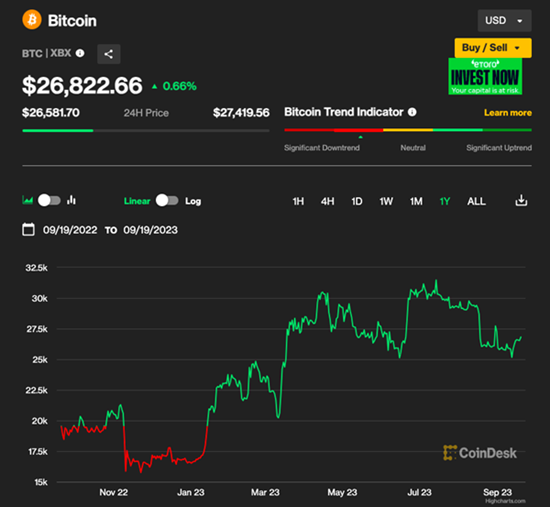Open the calendar date picker icon
550x507 pixels.
[28, 229]
